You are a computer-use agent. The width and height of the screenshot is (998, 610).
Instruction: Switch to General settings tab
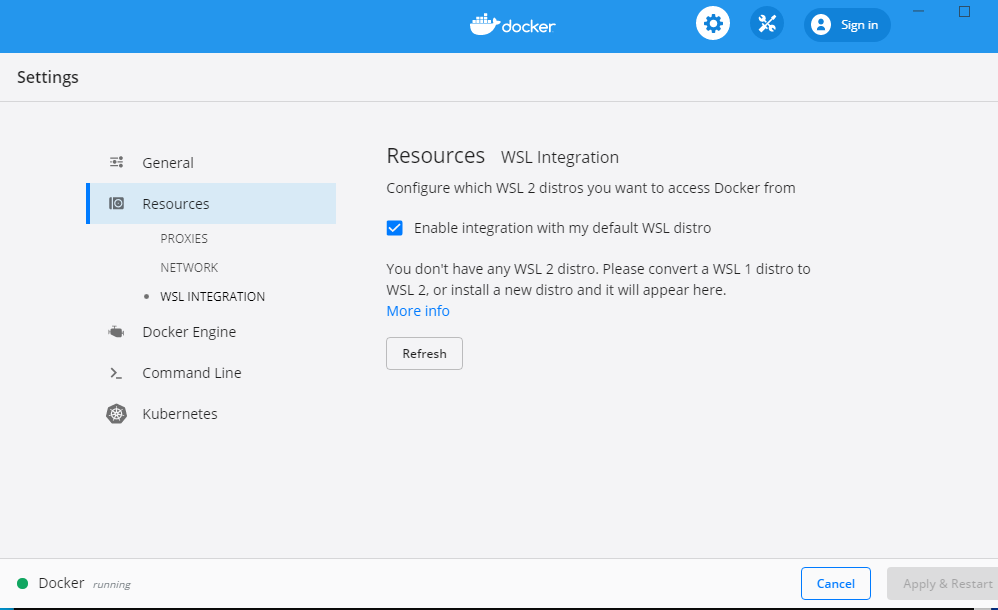click(168, 163)
